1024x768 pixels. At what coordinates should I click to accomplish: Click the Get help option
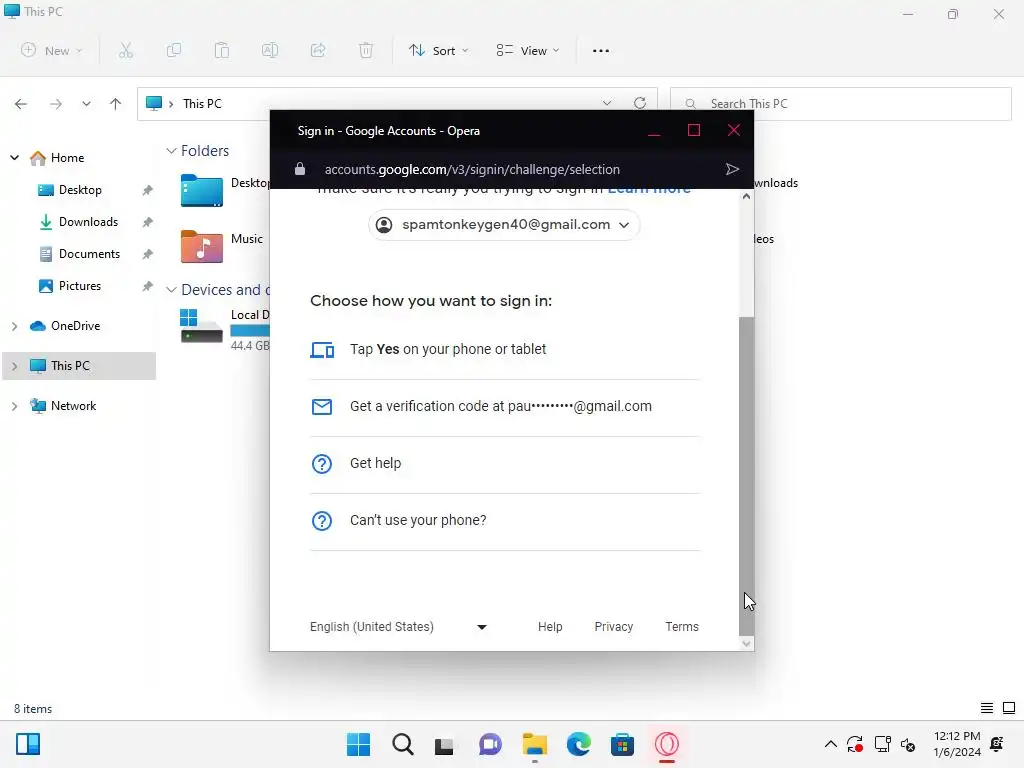pyautogui.click(x=505, y=464)
